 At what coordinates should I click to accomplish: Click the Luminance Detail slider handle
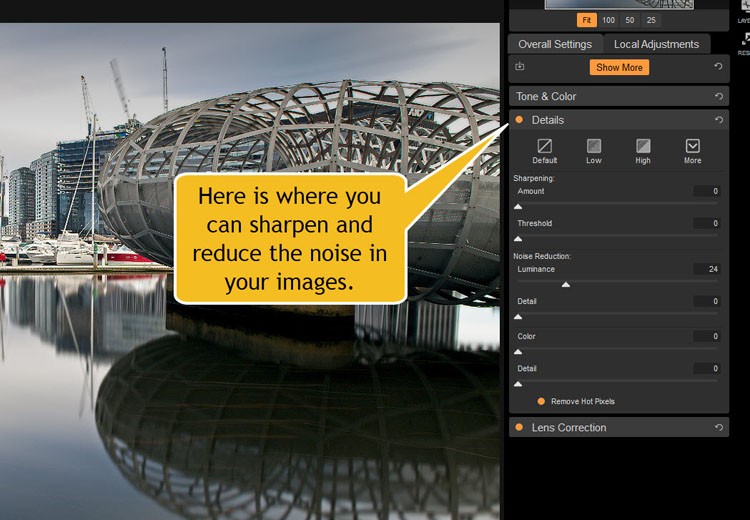pyautogui.click(x=518, y=317)
